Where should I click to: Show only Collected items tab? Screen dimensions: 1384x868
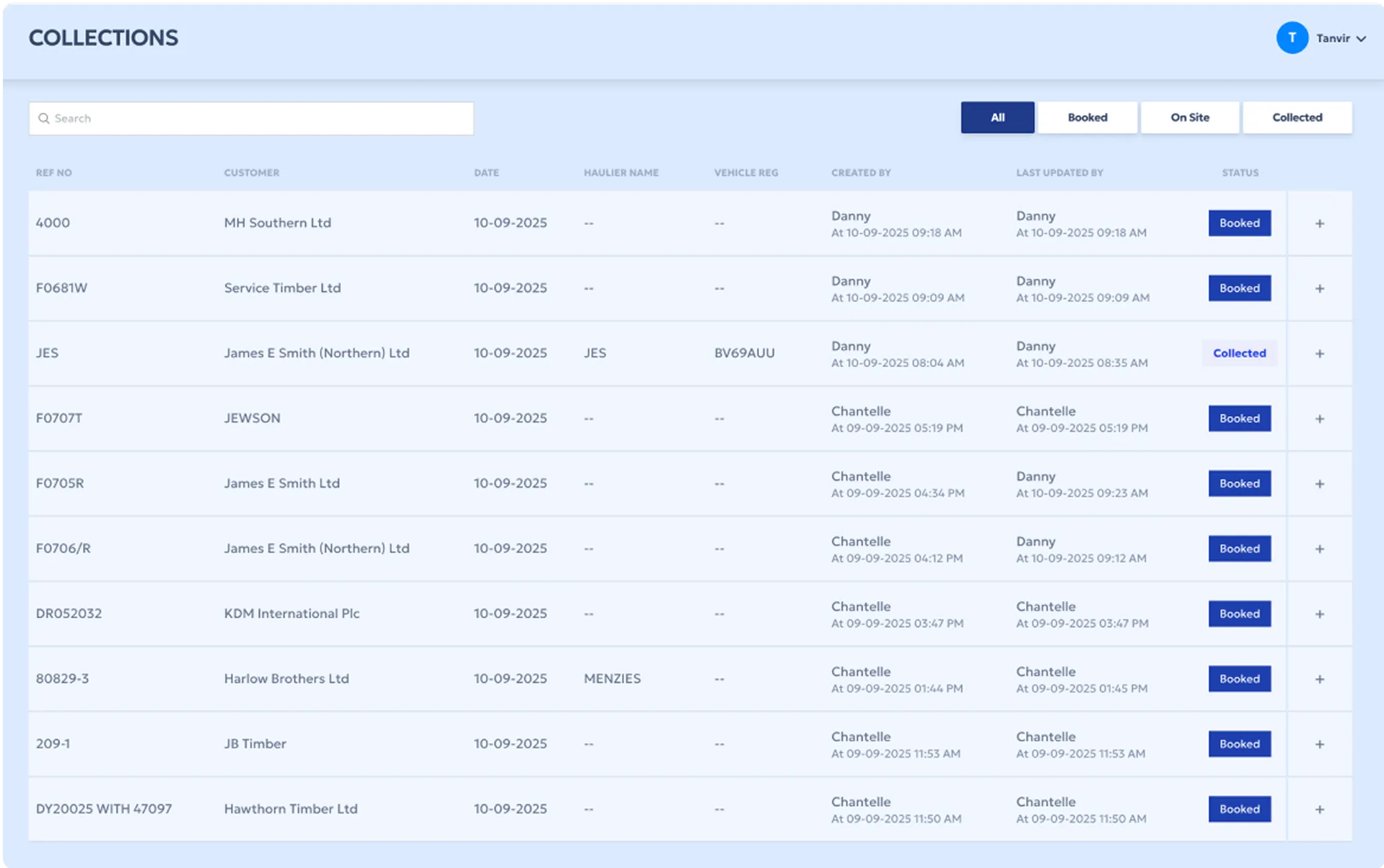click(1296, 117)
